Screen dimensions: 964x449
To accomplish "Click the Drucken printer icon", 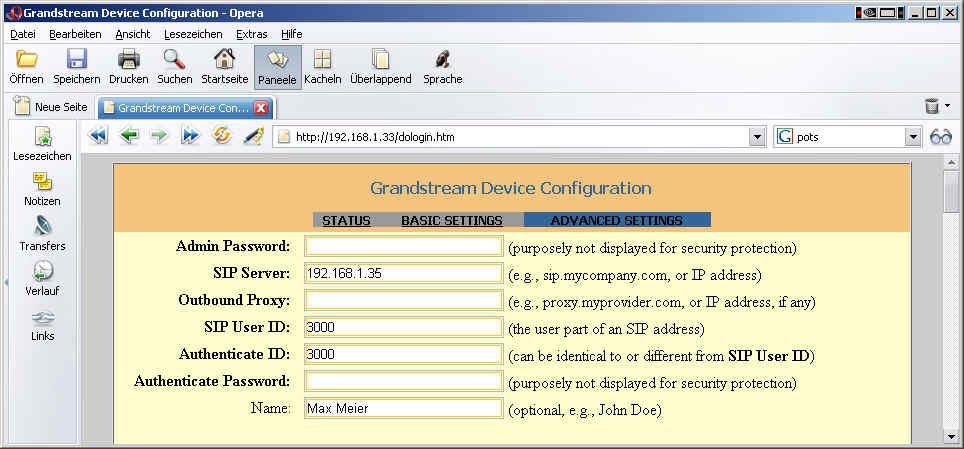I will [128, 60].
